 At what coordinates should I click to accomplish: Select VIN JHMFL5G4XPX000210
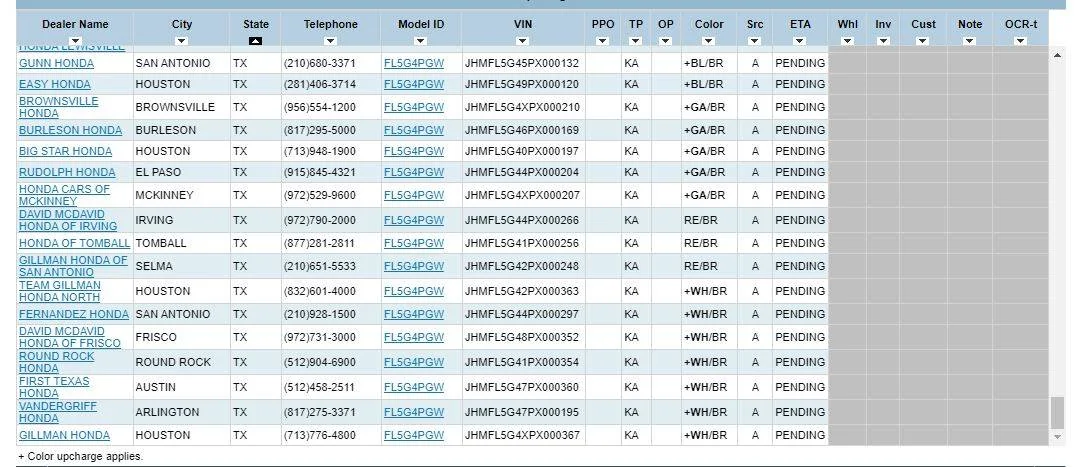point(522,107)
